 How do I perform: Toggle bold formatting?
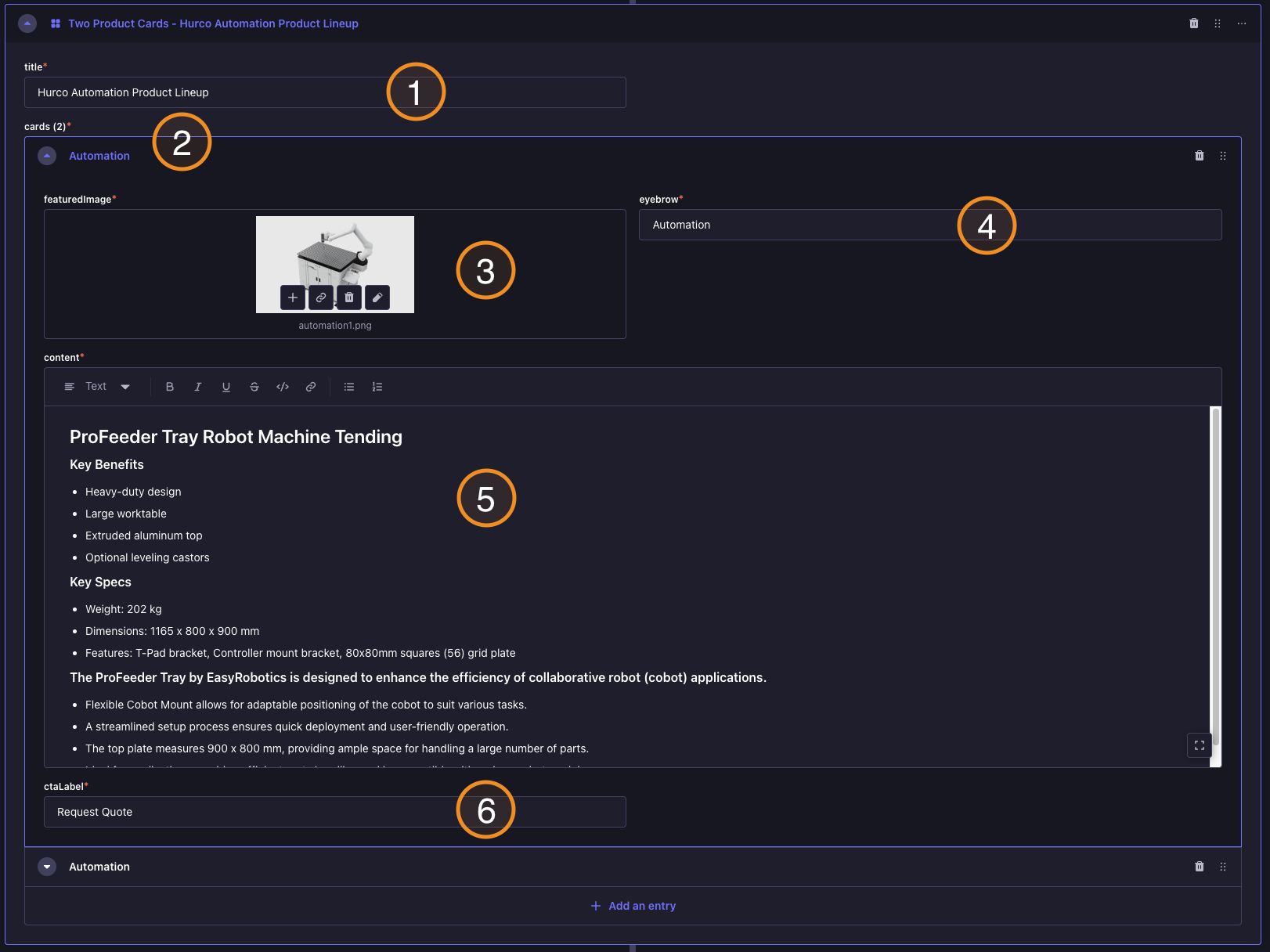pyautogui.click(x=170, y=387)
